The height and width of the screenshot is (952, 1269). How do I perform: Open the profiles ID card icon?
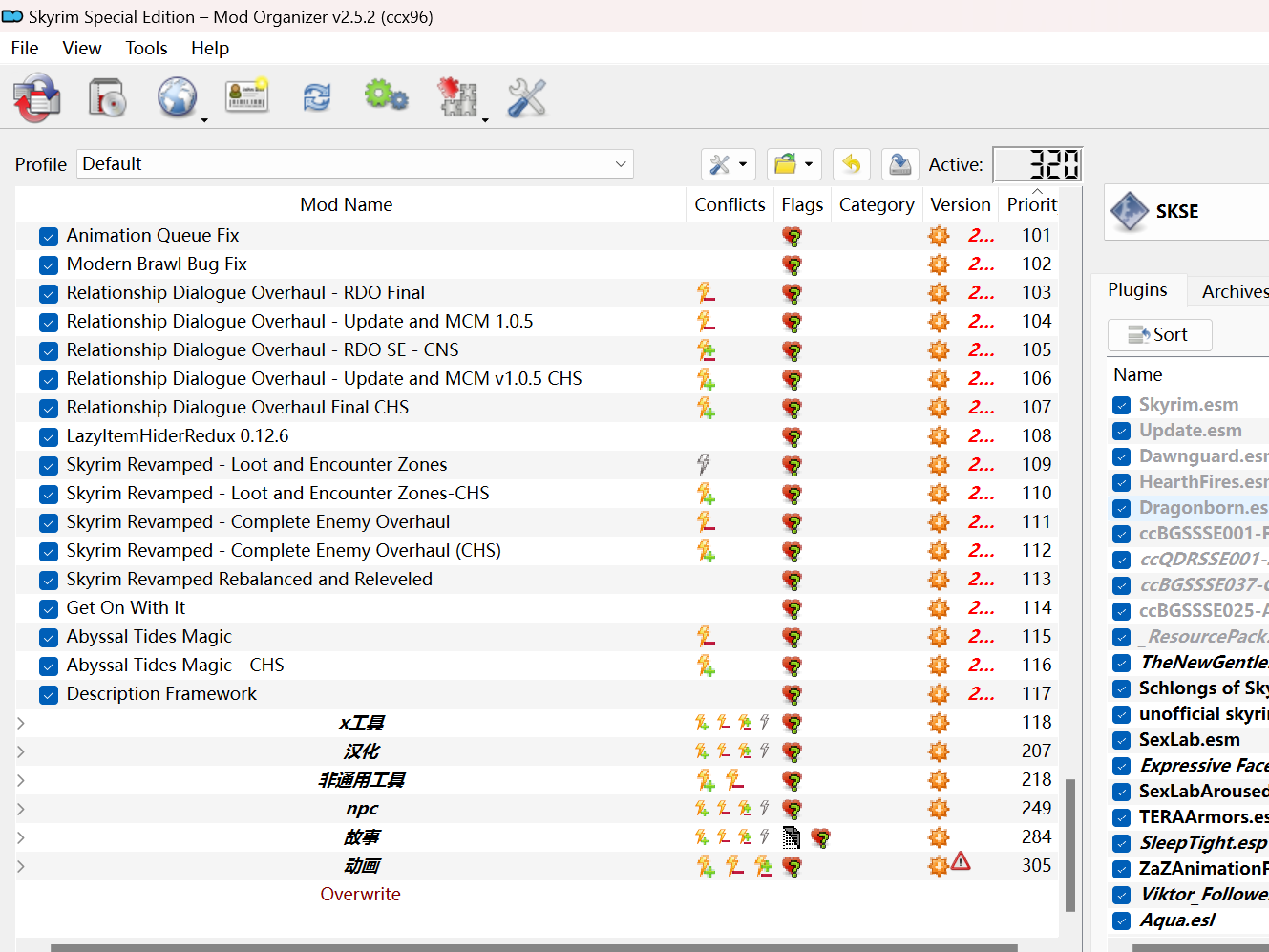point(247,96)
